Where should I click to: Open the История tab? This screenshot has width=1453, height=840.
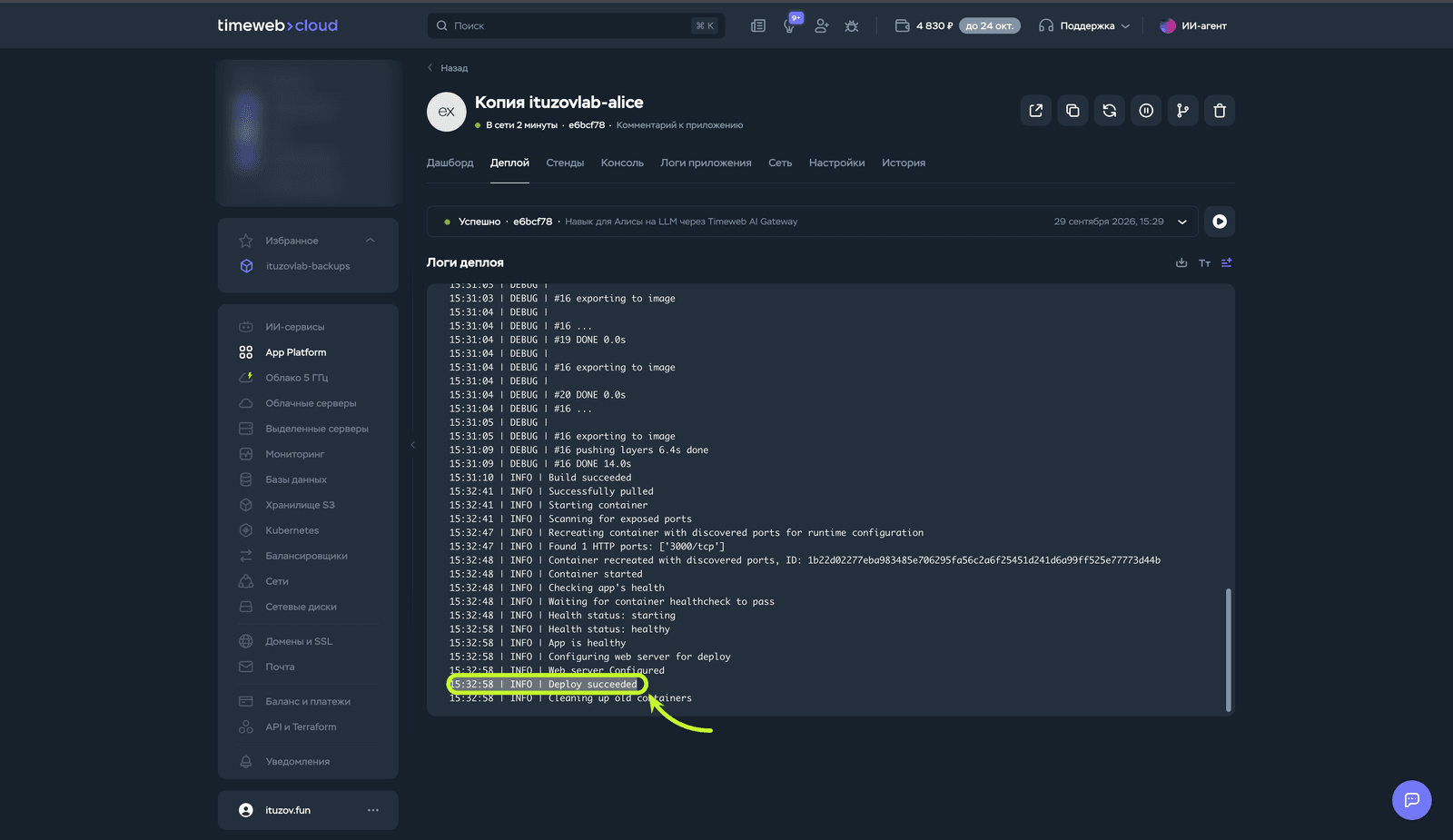tap(904, 163)
